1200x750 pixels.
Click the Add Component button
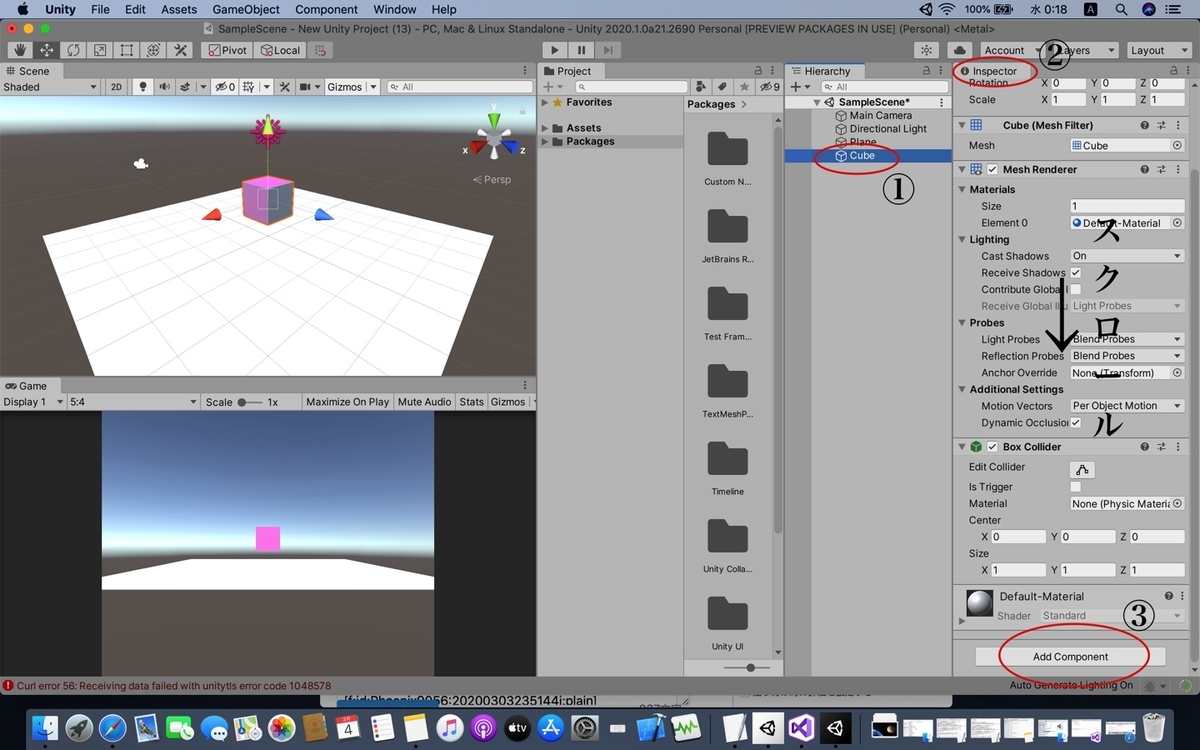[1070, 657]
